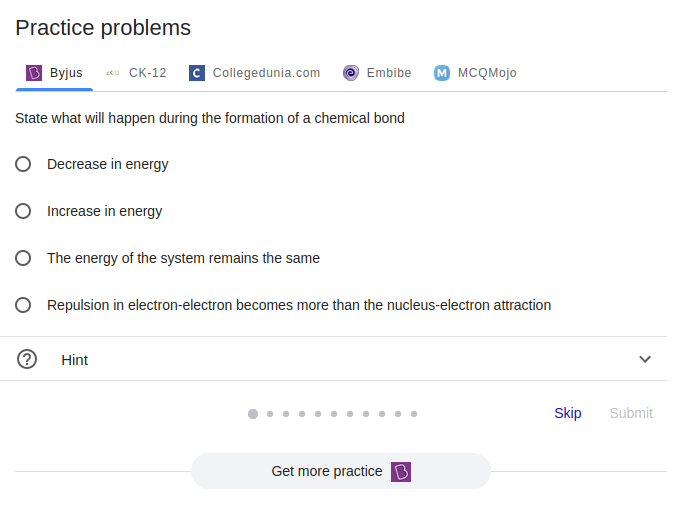Switch to the CK-12 tab
The width and height of the screenshot is (682, 509).
[x=147, y=73]
